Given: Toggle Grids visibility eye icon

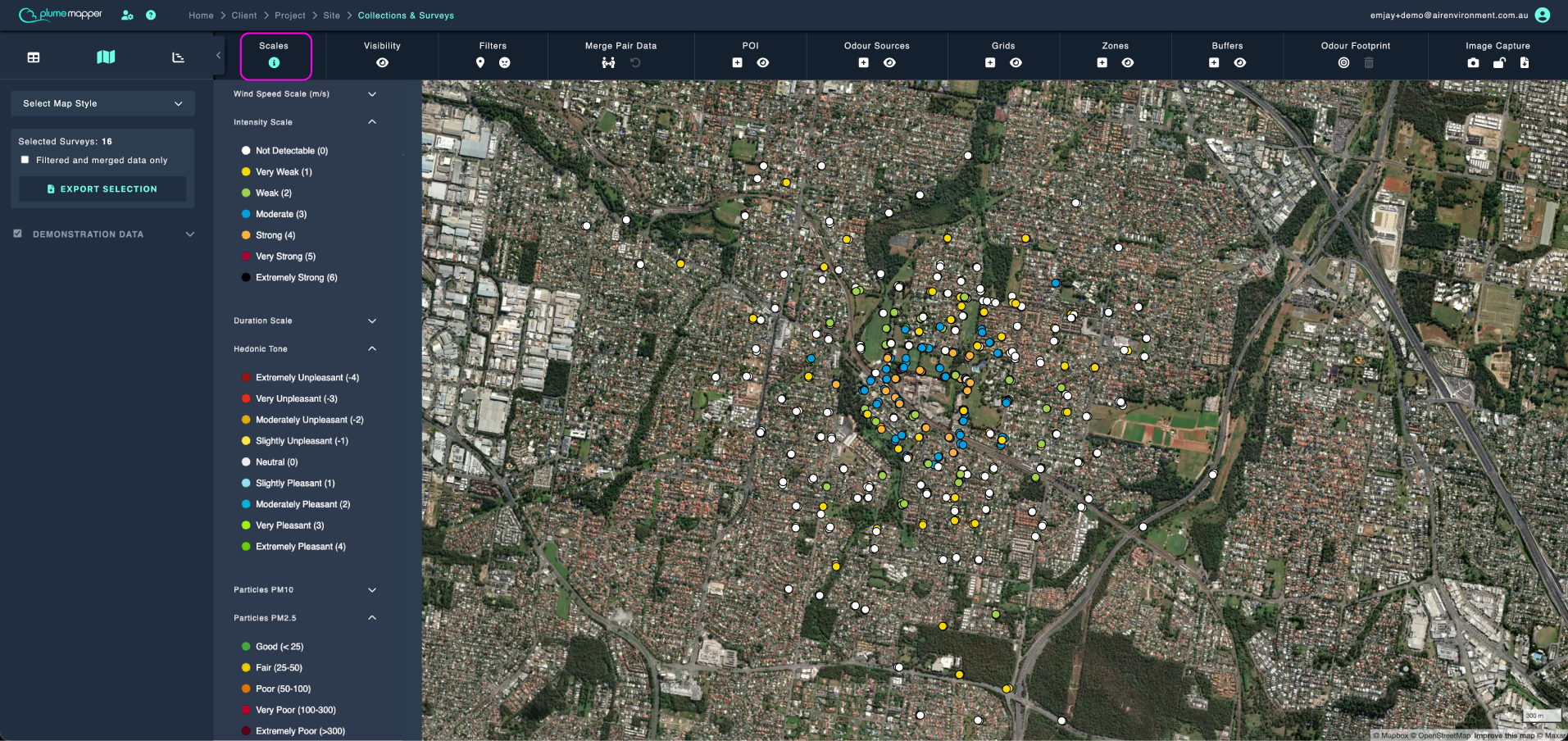Looking at the screenshot, I should [x=1016, y=63].
